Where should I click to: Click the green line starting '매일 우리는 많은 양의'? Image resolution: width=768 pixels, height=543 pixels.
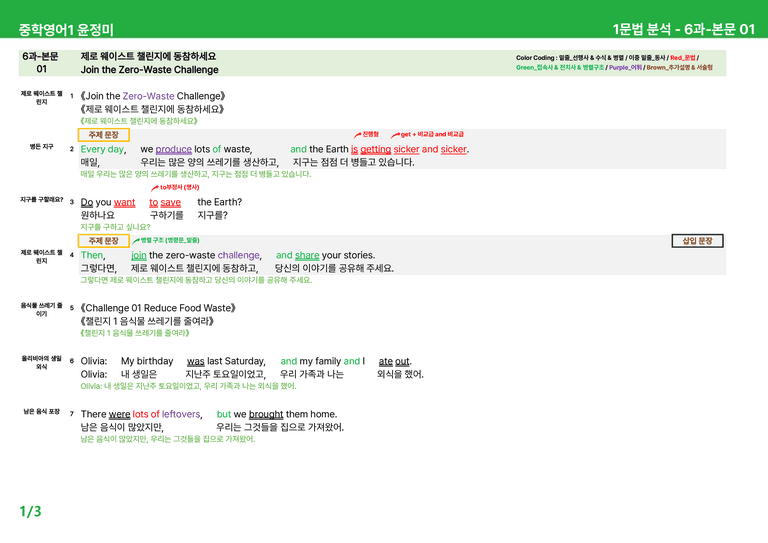click(195, 174)
